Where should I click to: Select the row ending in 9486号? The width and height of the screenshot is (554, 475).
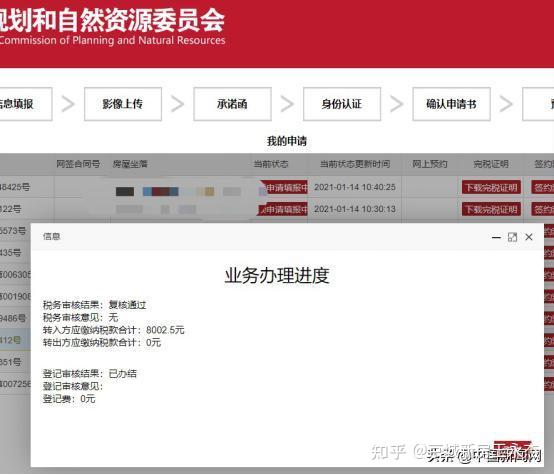pyautogui.click(x=15, y=319)
